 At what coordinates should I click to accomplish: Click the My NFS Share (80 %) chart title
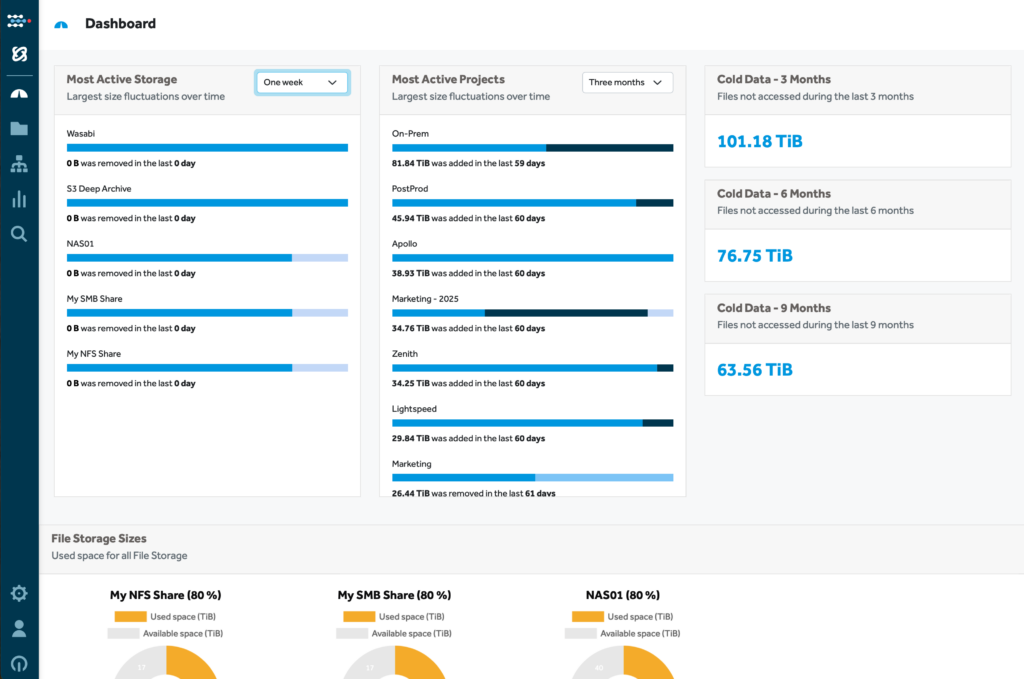pyautogui.click(x=165, y=595)
